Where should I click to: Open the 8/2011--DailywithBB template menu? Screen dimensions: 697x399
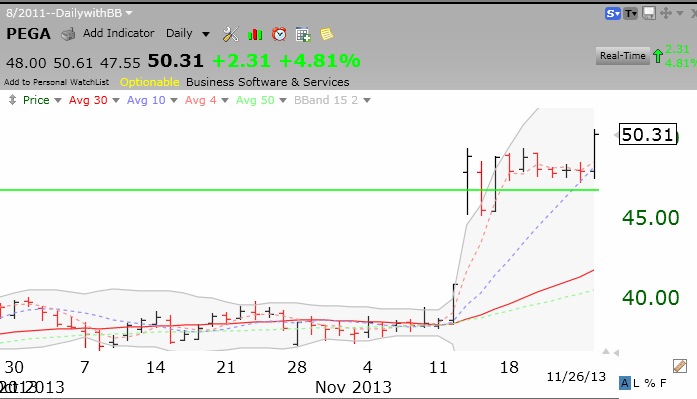pyautogui.click(x=69, y=13)
